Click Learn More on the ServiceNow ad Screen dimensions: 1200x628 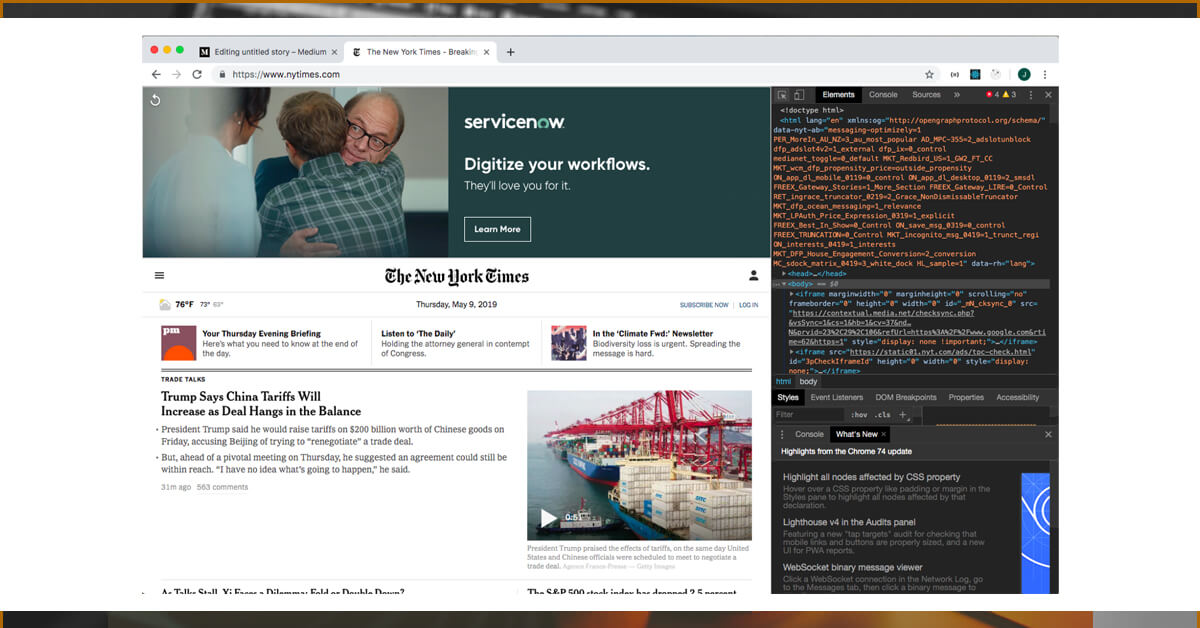[x=497, y=229]
